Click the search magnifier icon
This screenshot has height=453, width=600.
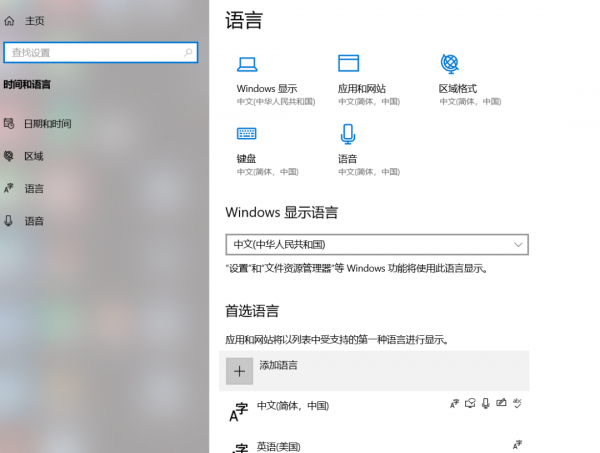pyautogui.click(x=188, y=52)
